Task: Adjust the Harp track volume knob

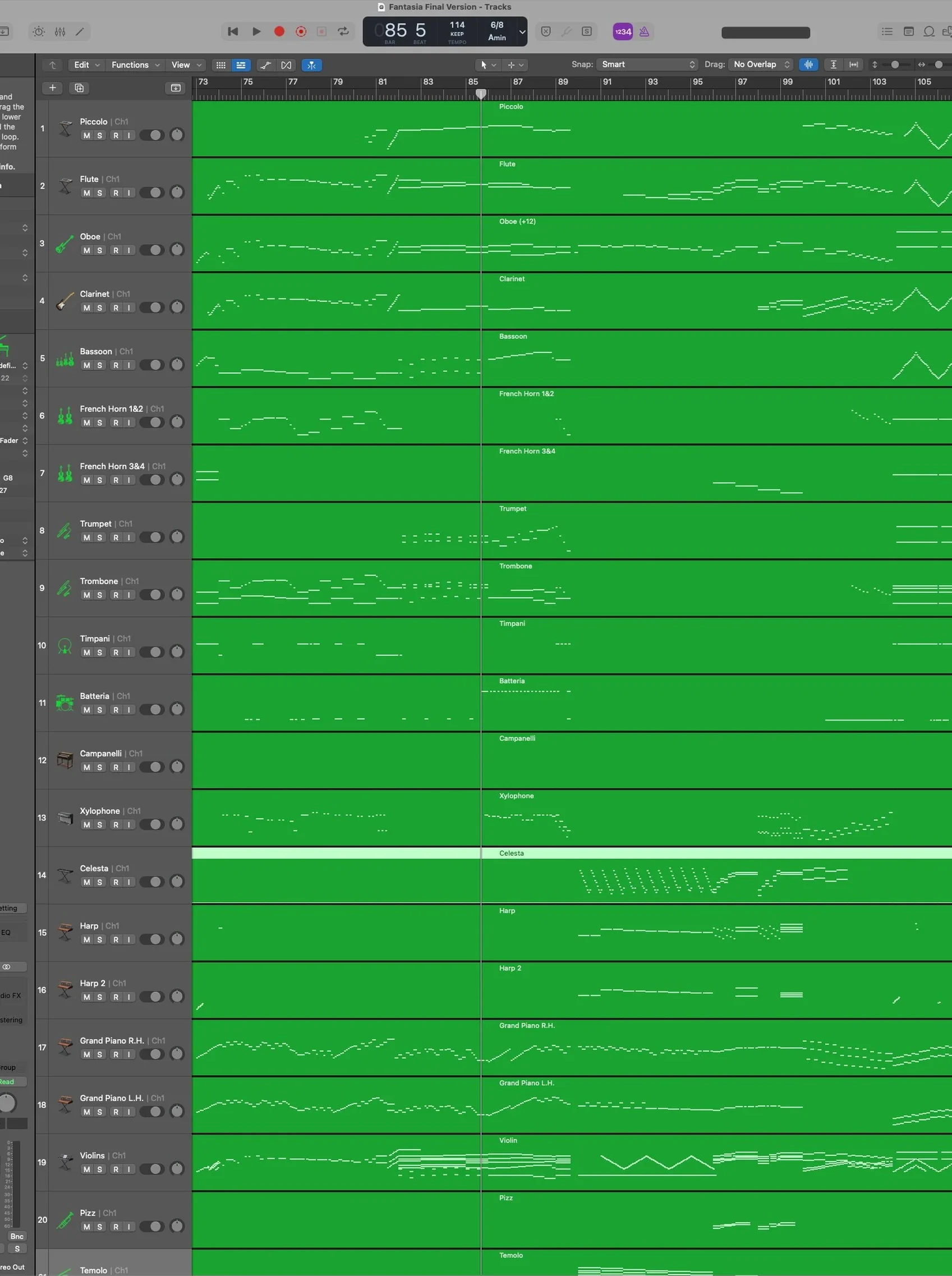Action: click(177, 939)
